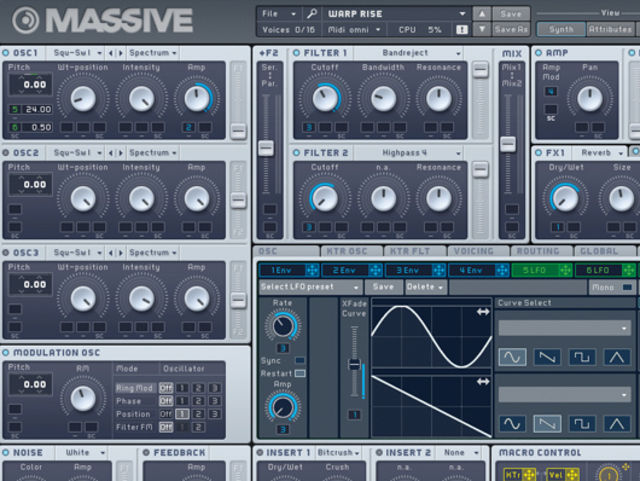640x481 pixels.
Task: Open the WARP RISE preset dropdown
Action: 397,14
